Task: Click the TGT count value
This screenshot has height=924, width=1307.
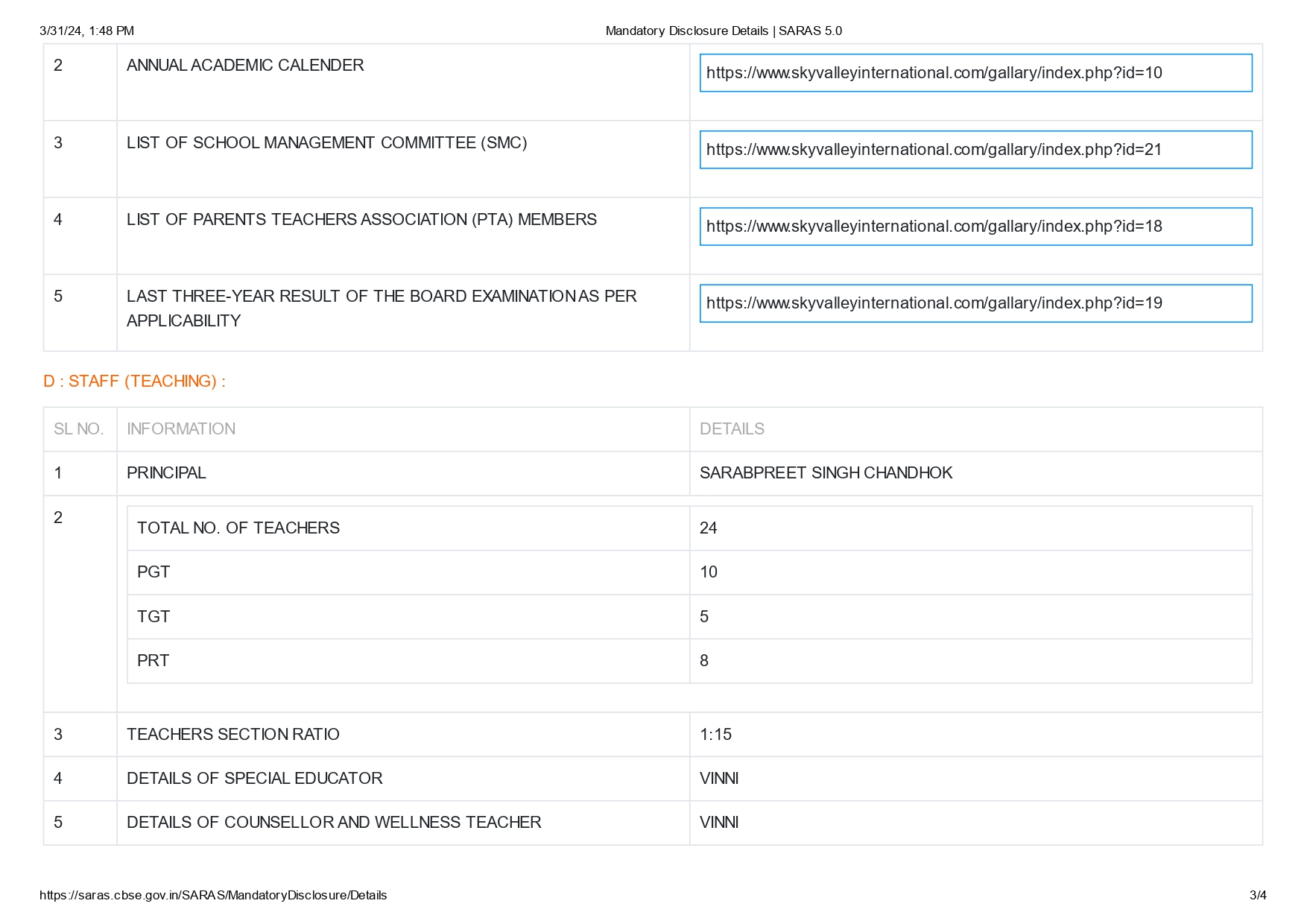Action: tap(704, 617)
